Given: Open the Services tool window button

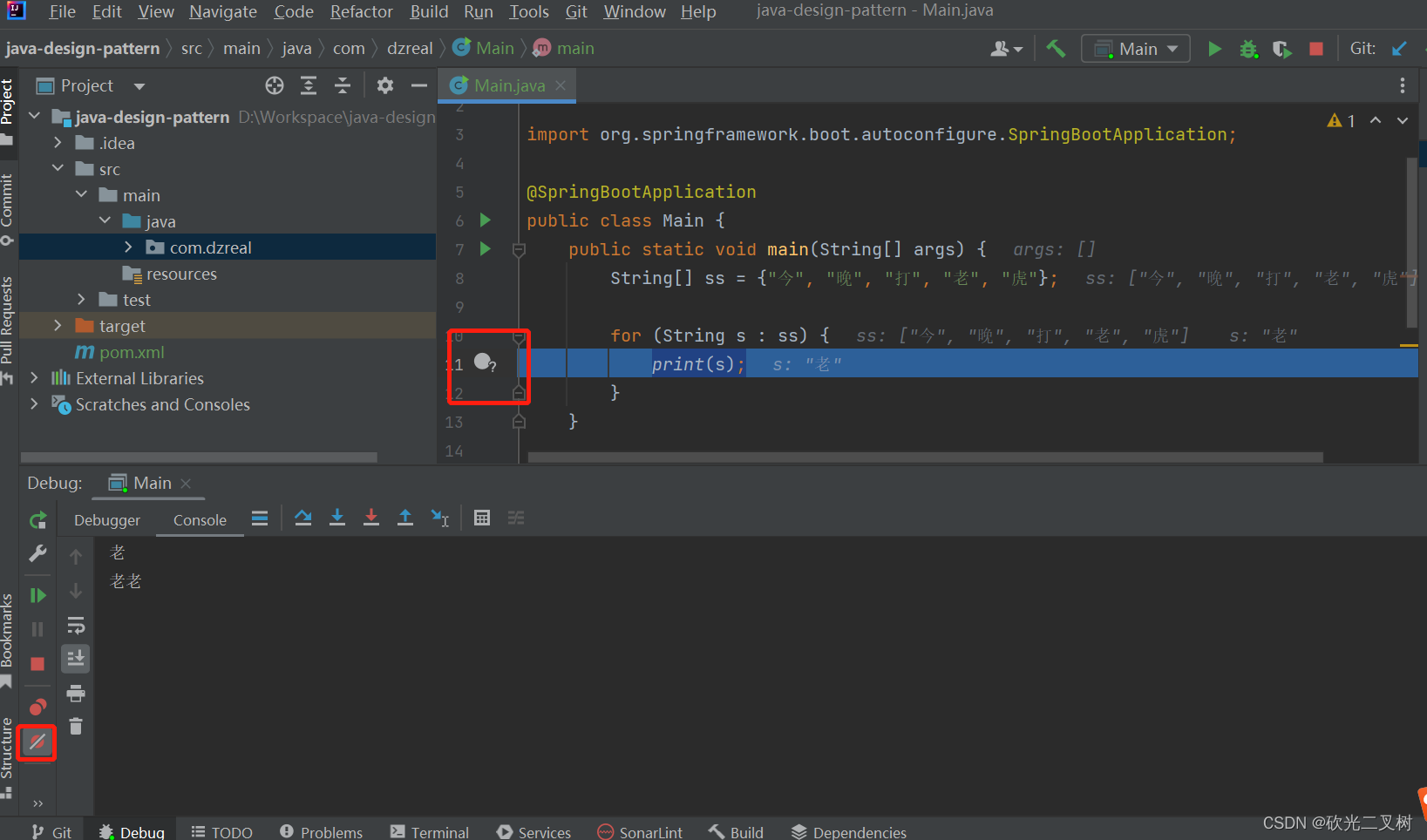Looking at the screenshot, I should [533, 830].
